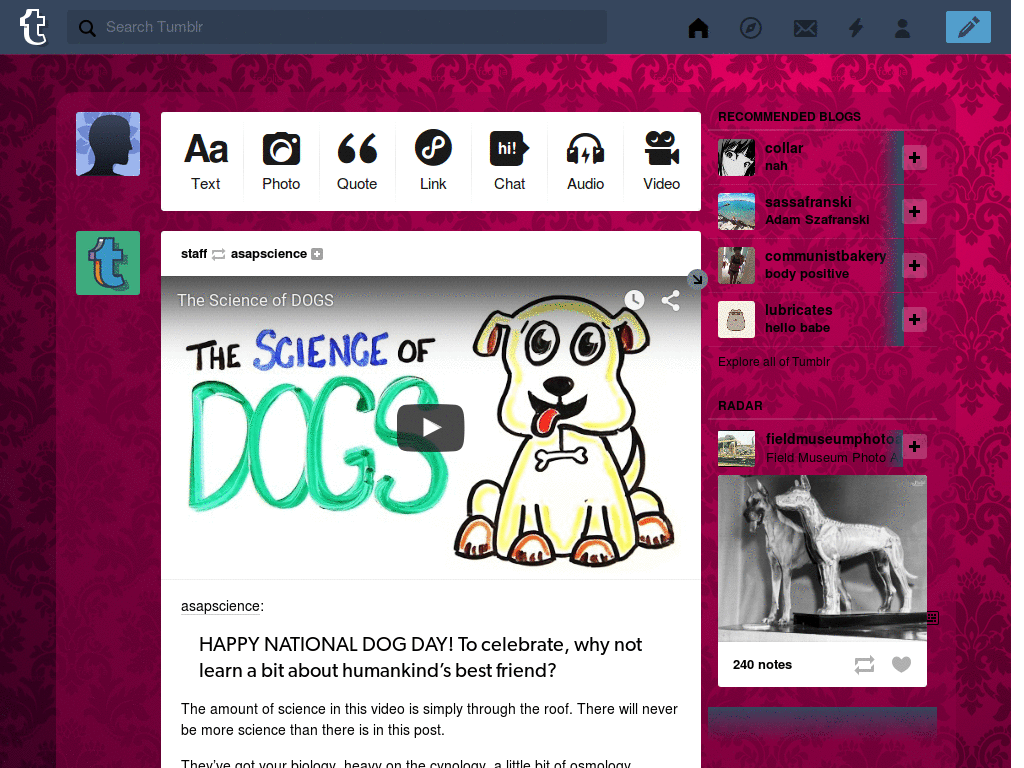Open the fieldmuseumphotos radar blog
The height and width of the screenshot is (768, 1024).
coord(832,439)
